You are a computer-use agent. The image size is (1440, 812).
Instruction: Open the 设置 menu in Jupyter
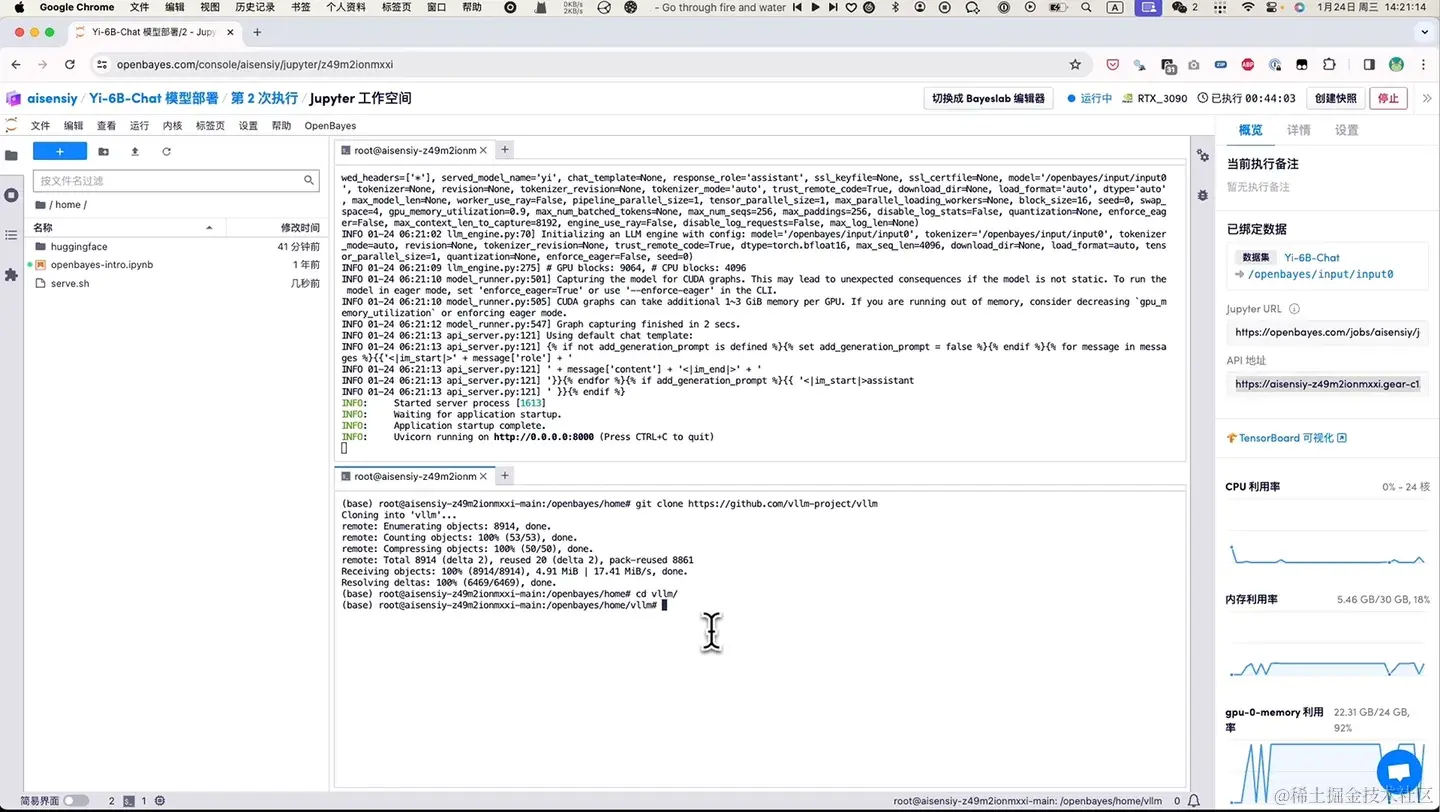click(248, 126)
